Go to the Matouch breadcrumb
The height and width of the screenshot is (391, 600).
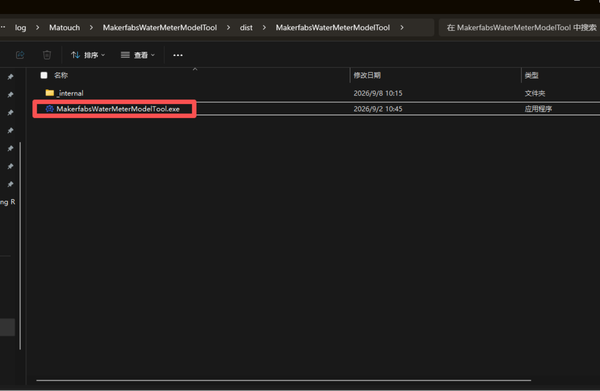64,28
